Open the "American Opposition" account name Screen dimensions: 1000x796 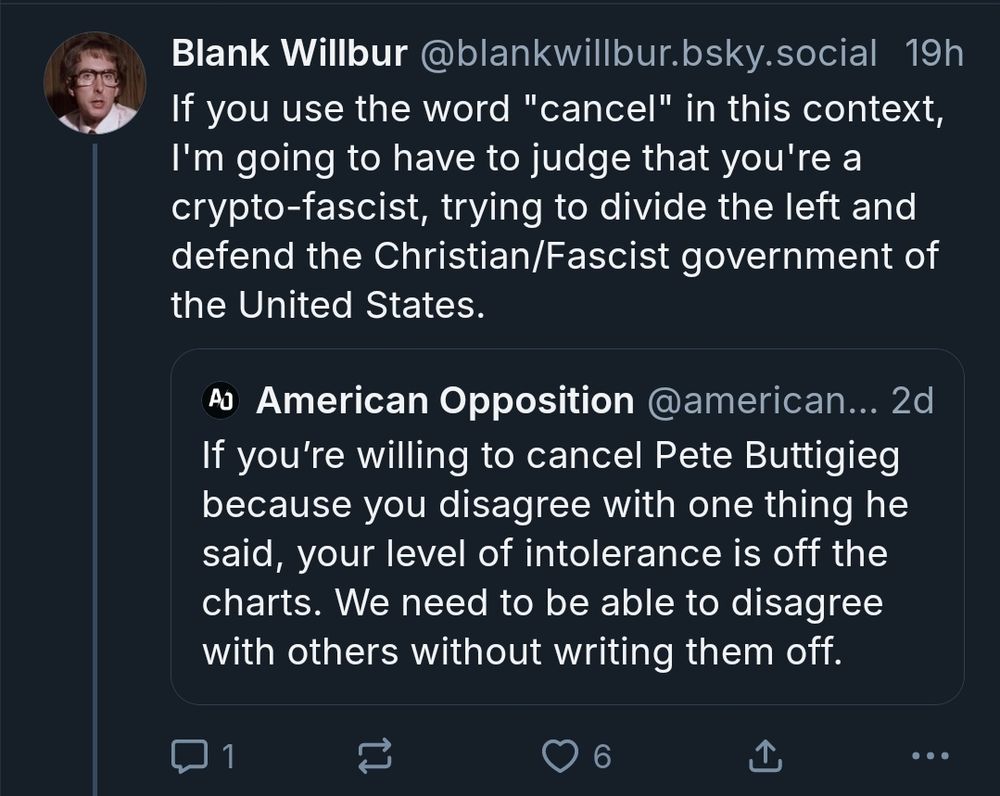[445, 400]
